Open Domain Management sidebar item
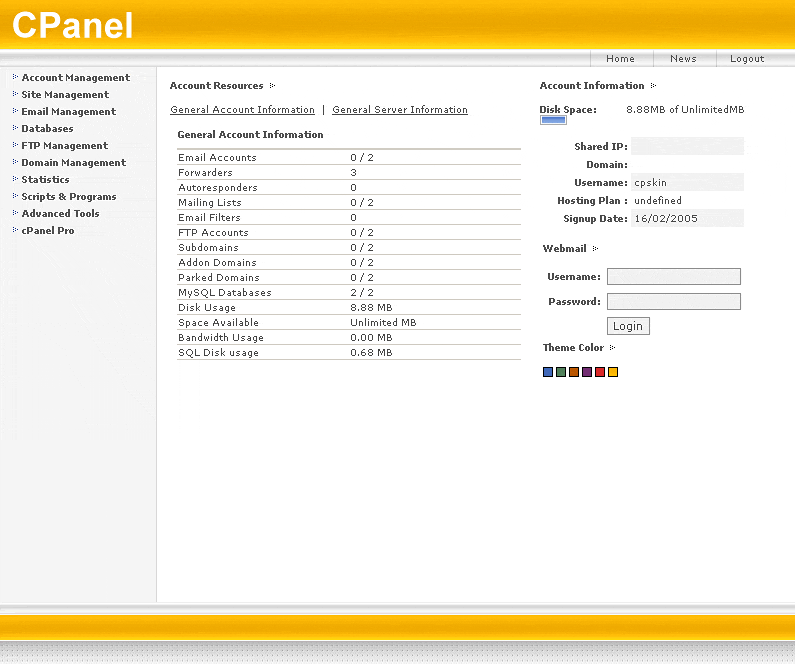 pyautogui.click(x=74, y=163)
